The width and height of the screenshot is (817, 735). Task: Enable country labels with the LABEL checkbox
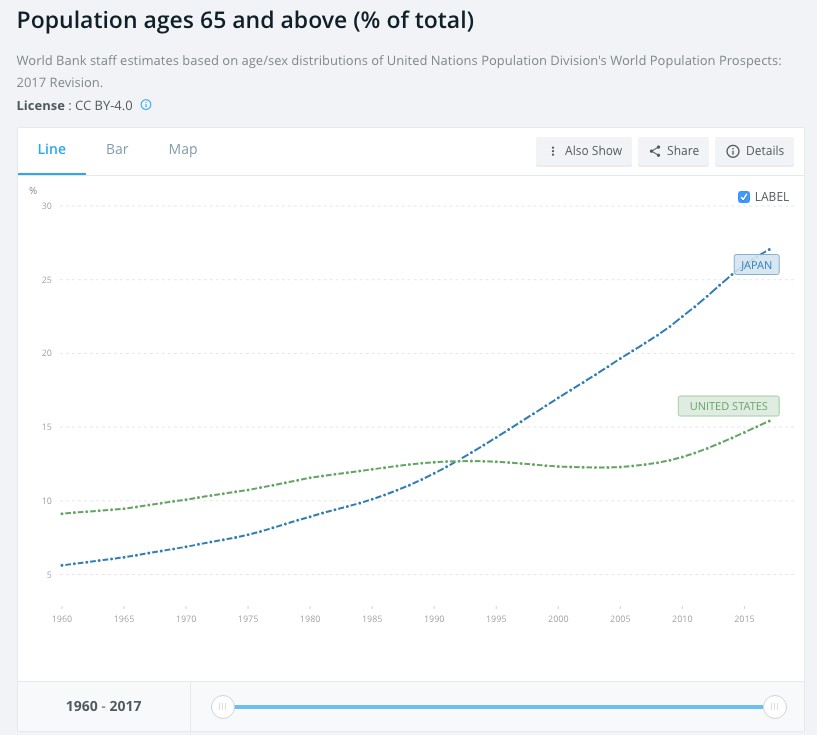pyautogui.click(x=744, y=196)
